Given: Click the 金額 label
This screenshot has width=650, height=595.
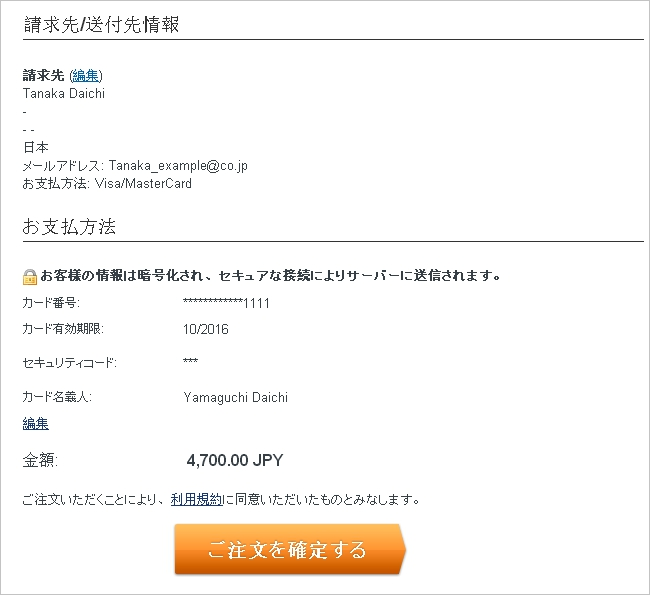Looking at the screenshot, I should click(40, 461).
